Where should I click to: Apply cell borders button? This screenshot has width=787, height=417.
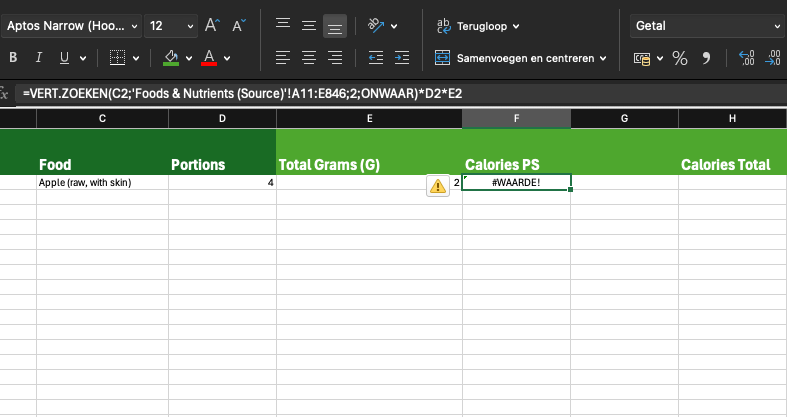pyautogui.click(x=117, y=58)
